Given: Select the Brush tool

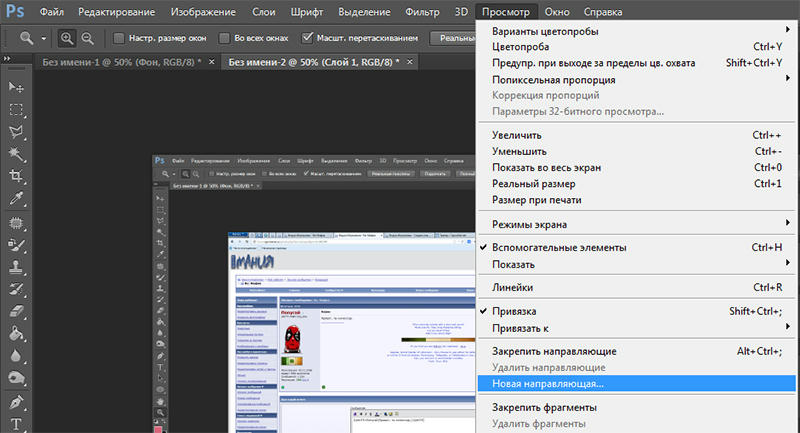Looking at the screenshot, I should pyautogui.click(x=16, y=245).
